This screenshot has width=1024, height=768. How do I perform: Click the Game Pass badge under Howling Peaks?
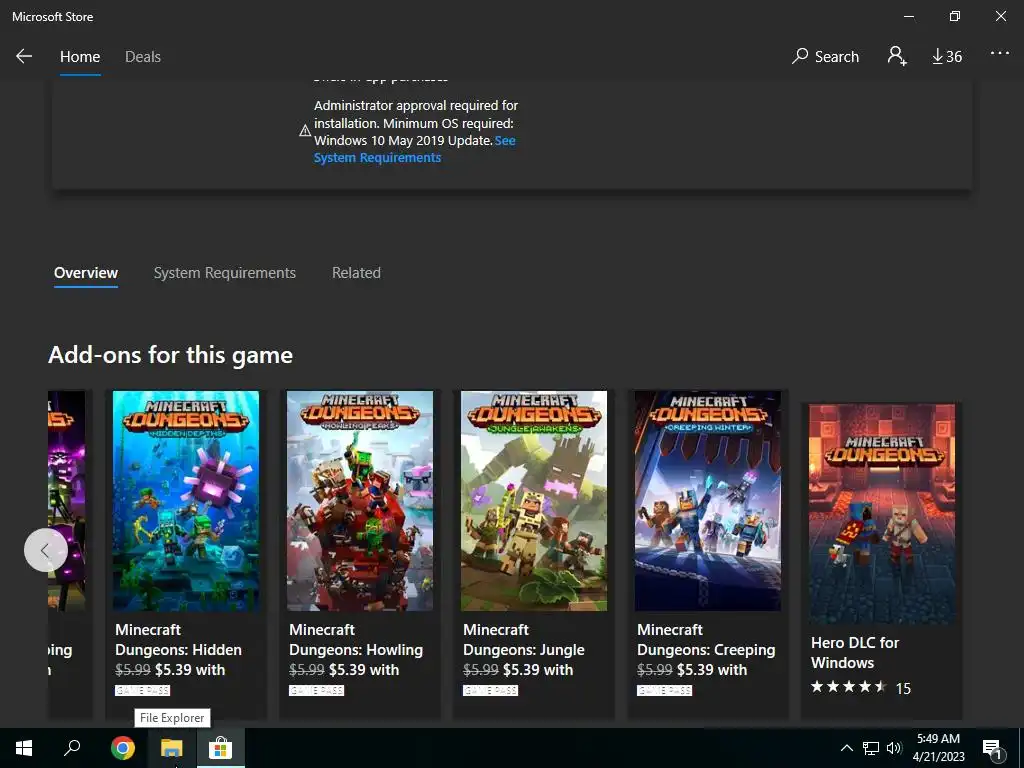click(316, 690)
